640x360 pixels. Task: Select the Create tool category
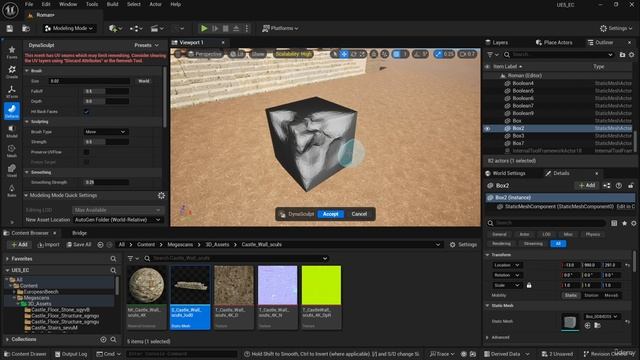pyautogui.click(x=12, y=71)
